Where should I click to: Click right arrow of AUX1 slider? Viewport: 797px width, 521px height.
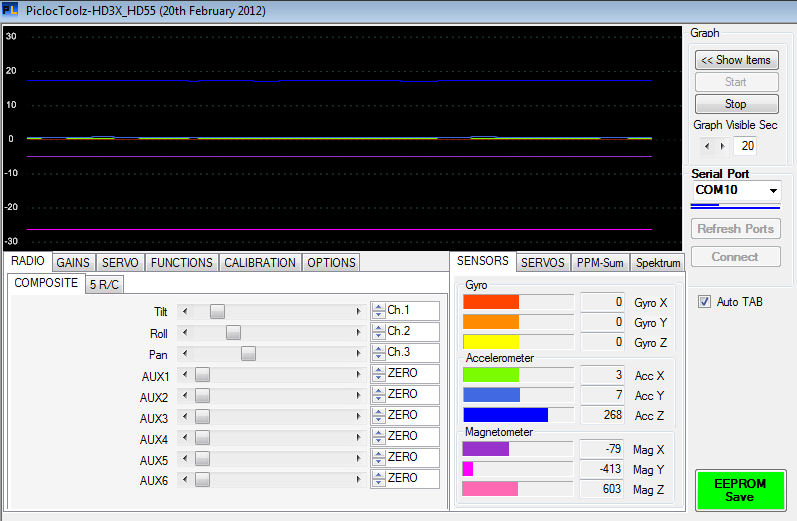[x=358, y=374]
